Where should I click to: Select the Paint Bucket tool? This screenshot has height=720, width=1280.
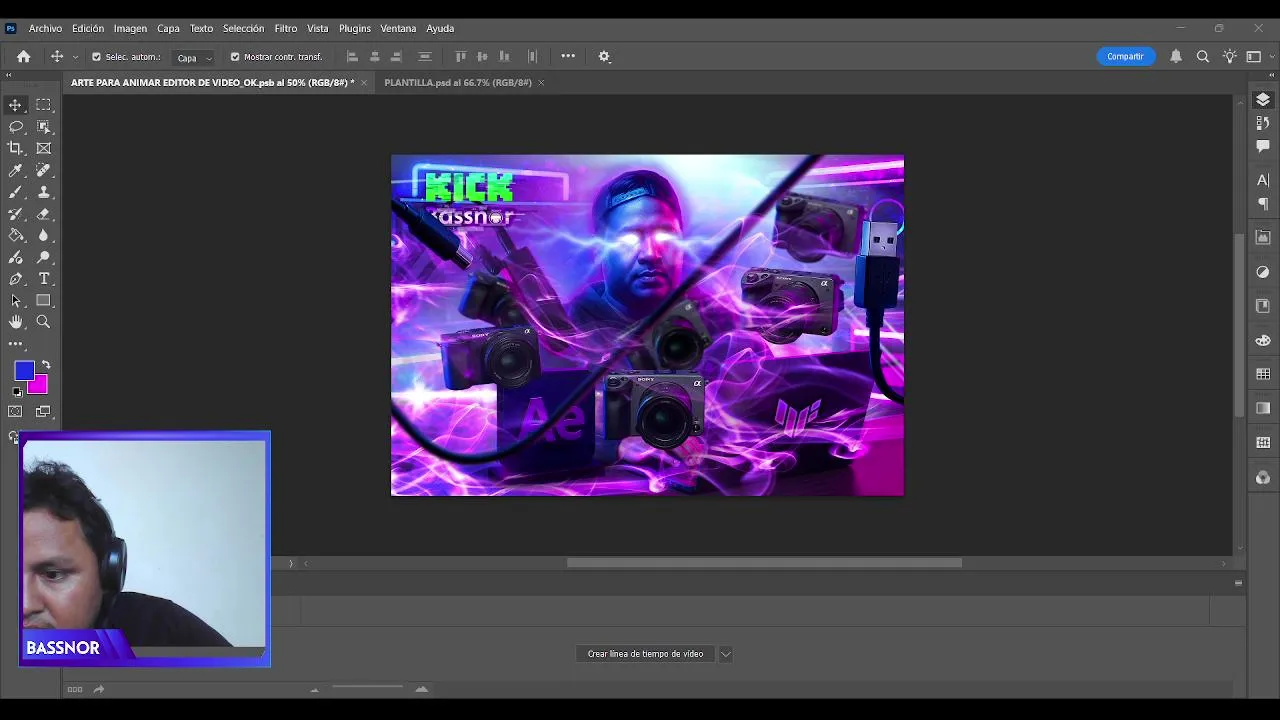coord(16,235)
